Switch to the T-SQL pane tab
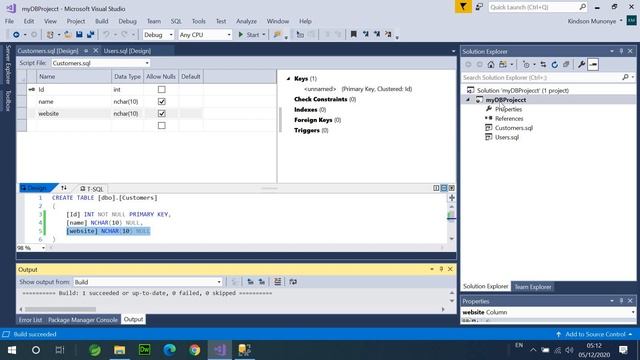 pyautogui.click(x=92, y=189)
